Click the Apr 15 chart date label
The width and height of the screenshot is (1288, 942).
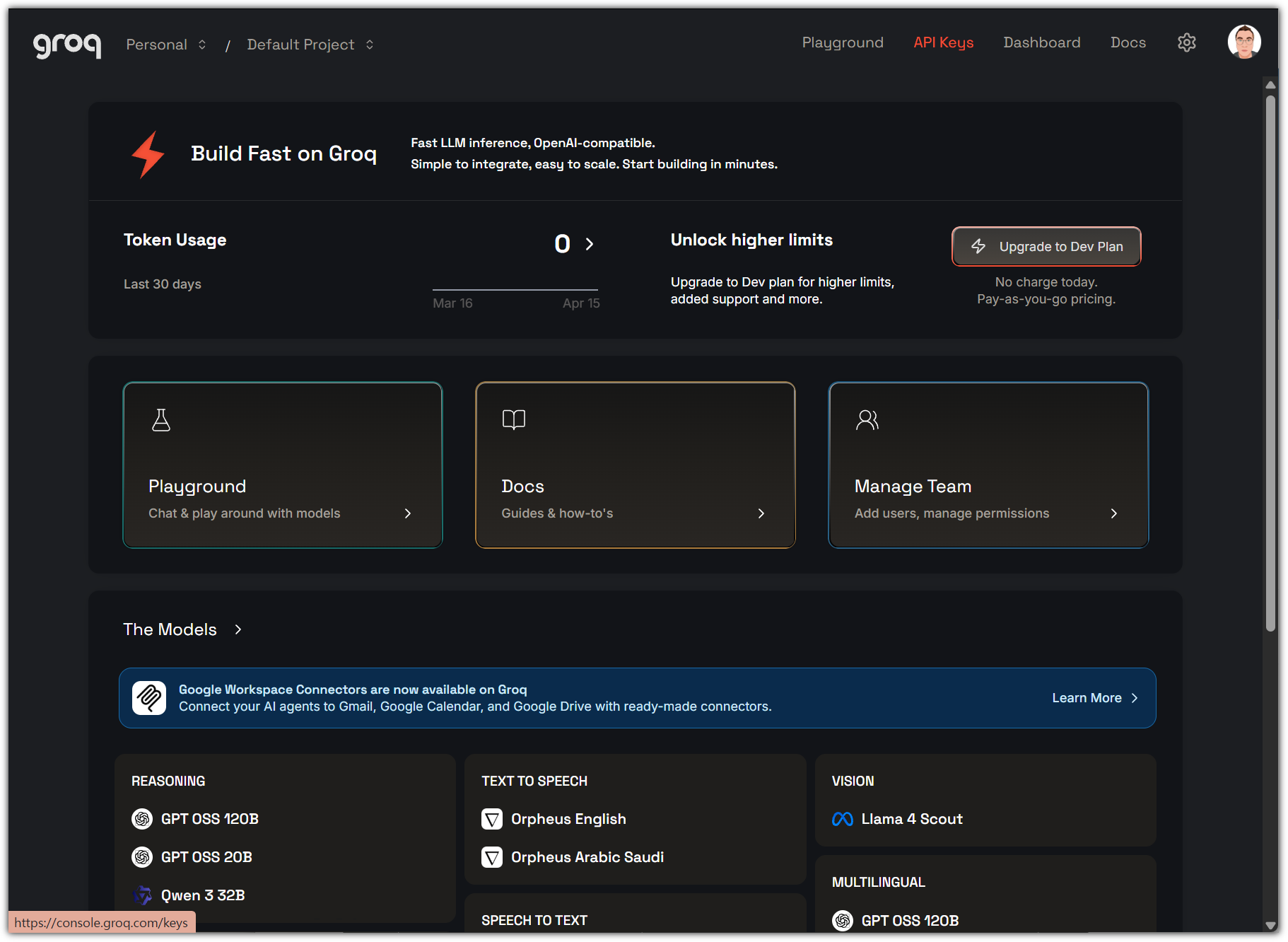click(581, 303)
